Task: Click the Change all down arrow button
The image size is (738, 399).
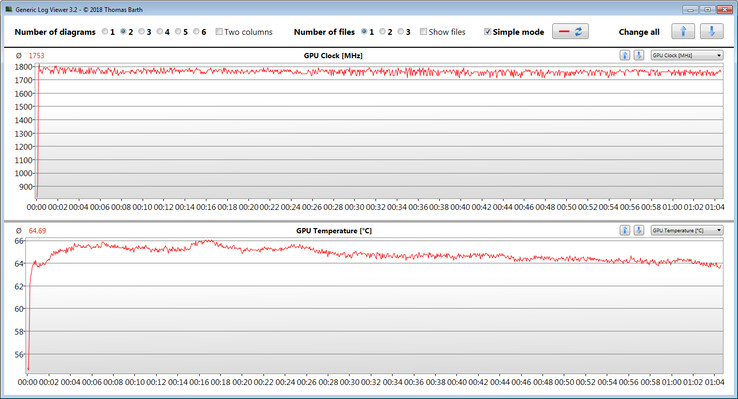Action: point(712,32)
